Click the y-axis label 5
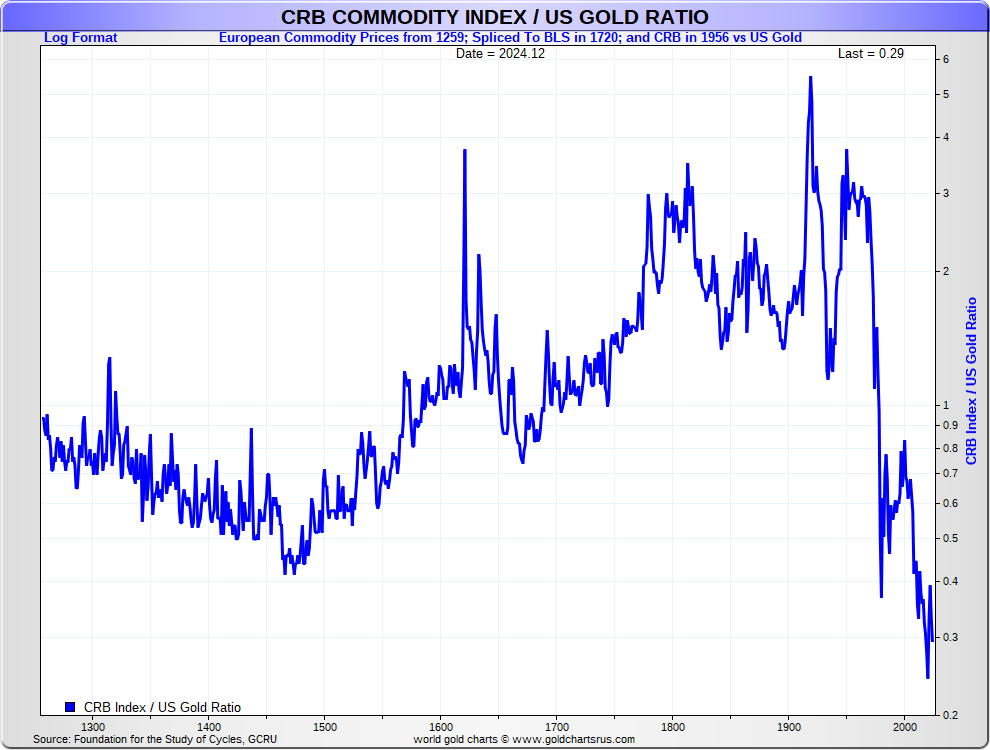990x750 pixels. pyautogui.click(x=946, y=95)
